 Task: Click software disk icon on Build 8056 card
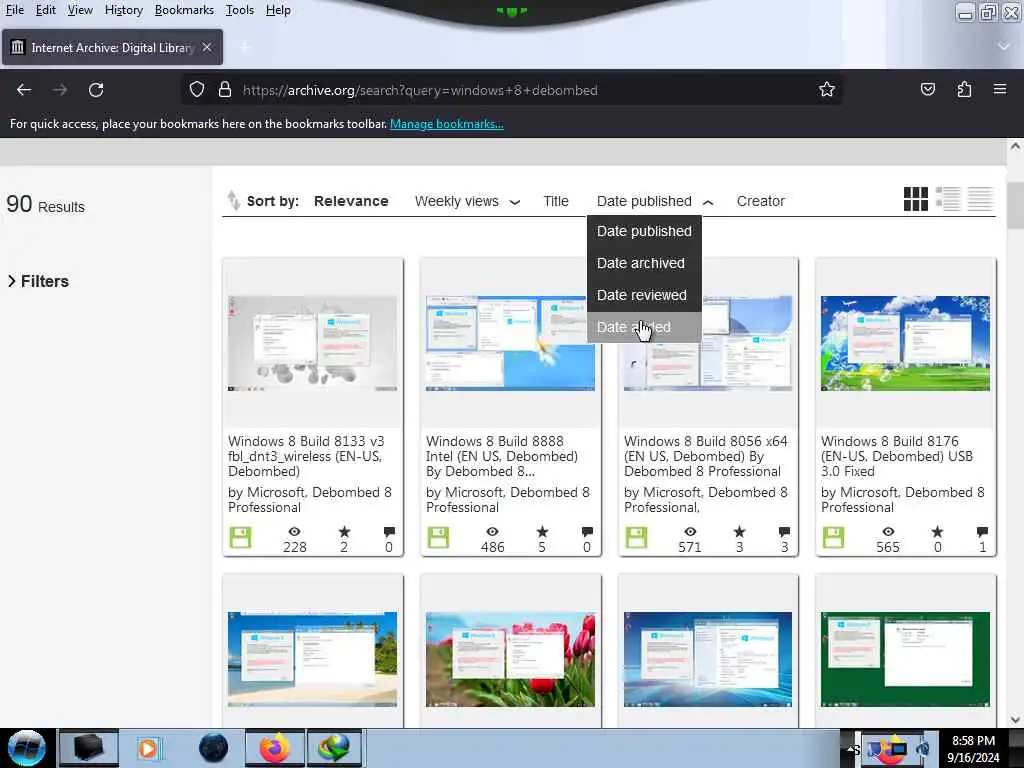tap(637, 537)
